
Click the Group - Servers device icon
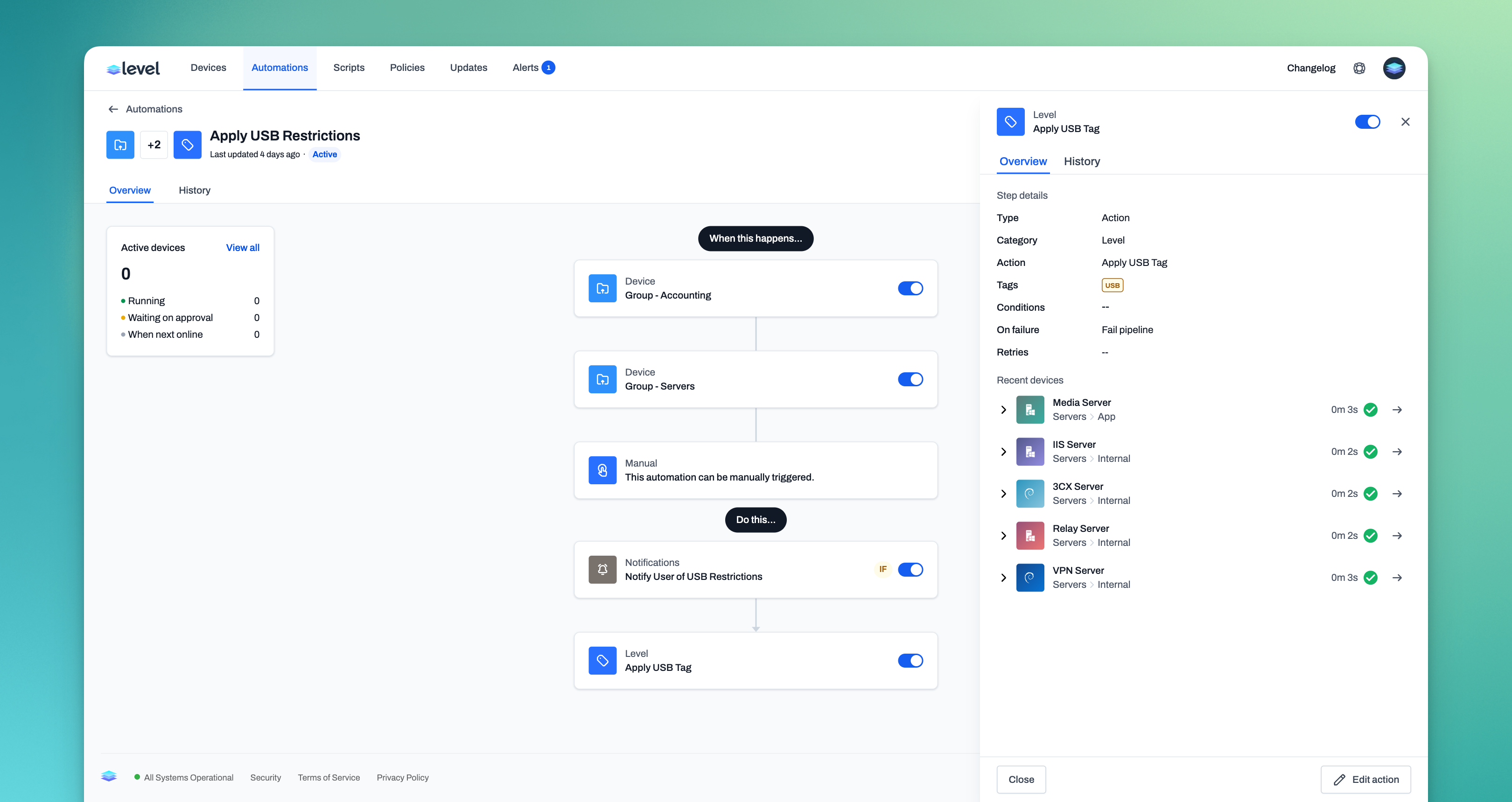pos(602,379)
